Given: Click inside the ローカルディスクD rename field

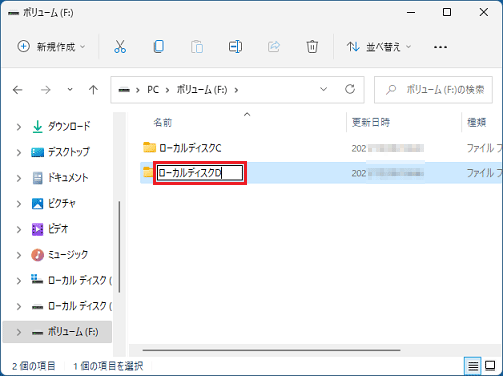Looking at the screenshot, I should (x=200, y=173).
